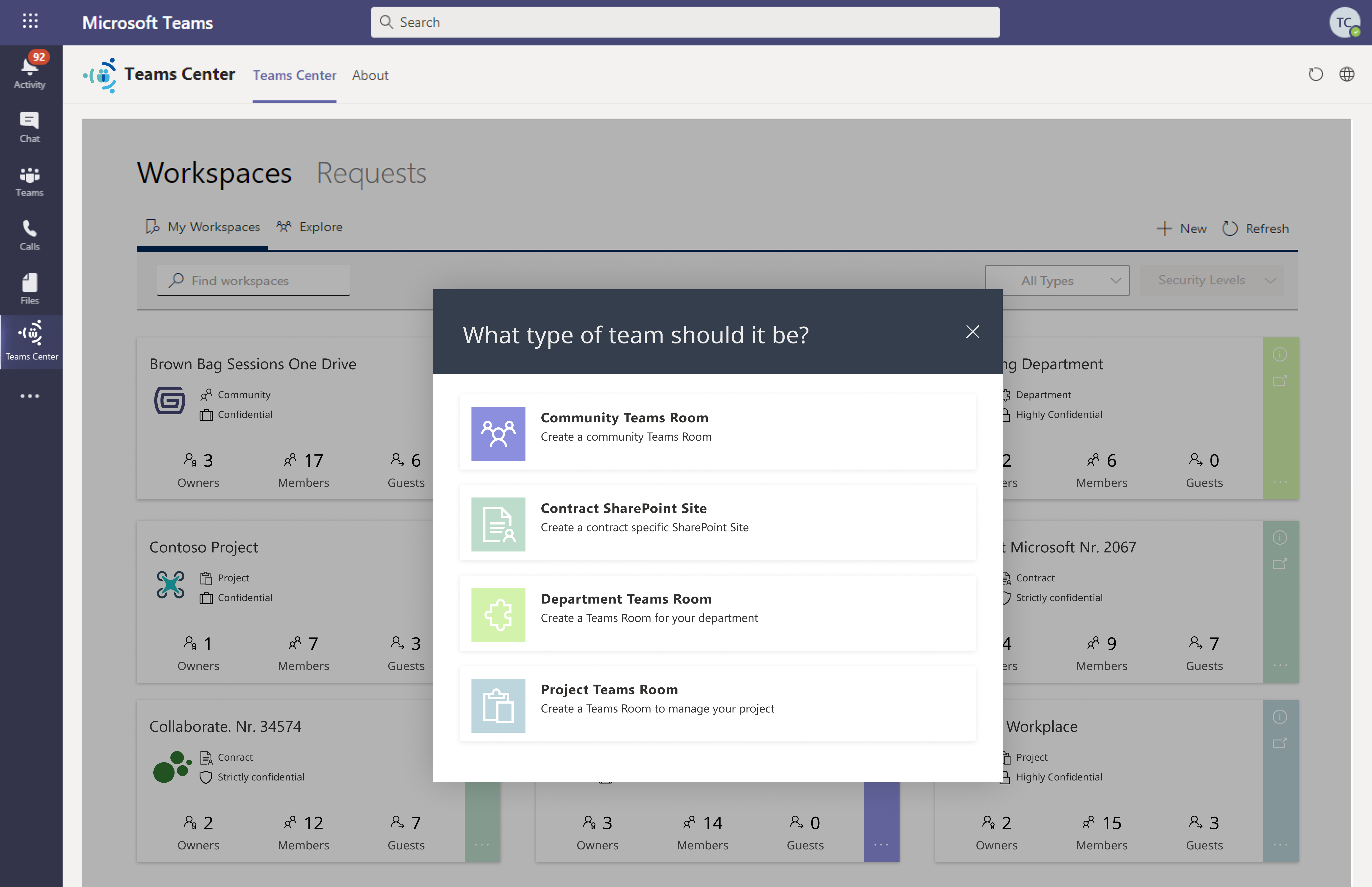This screenshot has height=887, width=1372.
Task: Choose Project Teams Room option
Action: (x=717, y=704)
